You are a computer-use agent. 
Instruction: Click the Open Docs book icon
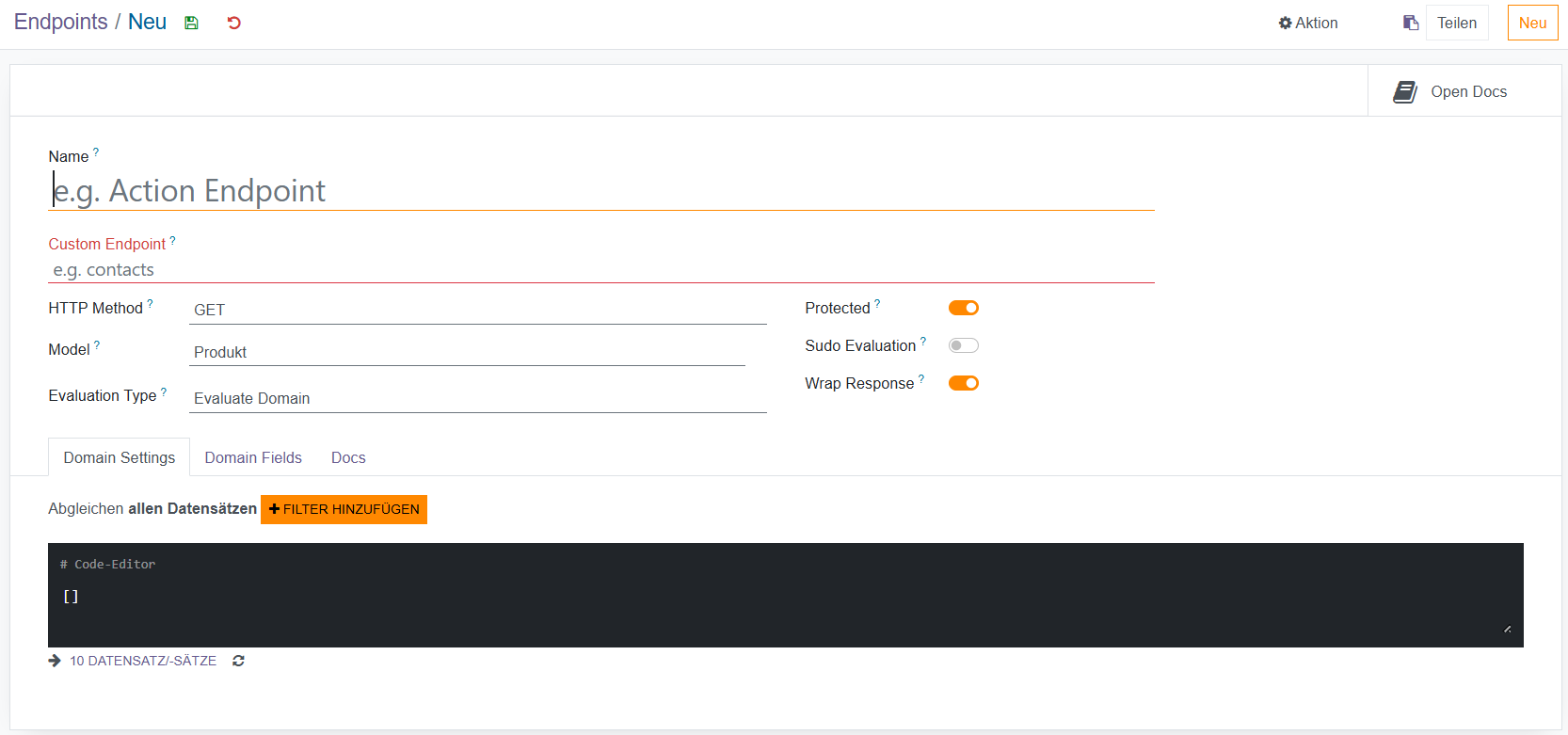click(x=1405, y=91)
